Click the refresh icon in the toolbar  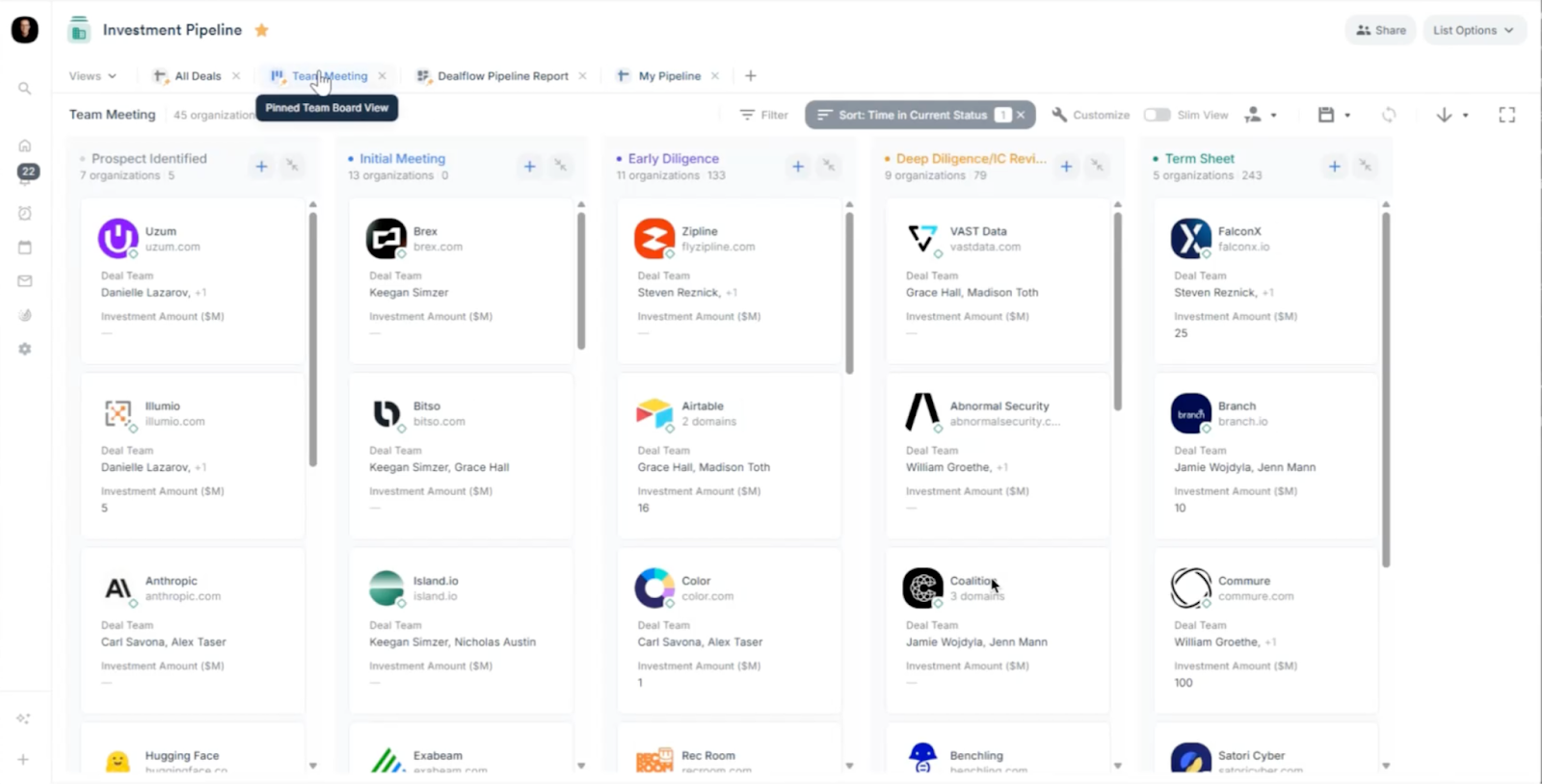point(1389,115)
